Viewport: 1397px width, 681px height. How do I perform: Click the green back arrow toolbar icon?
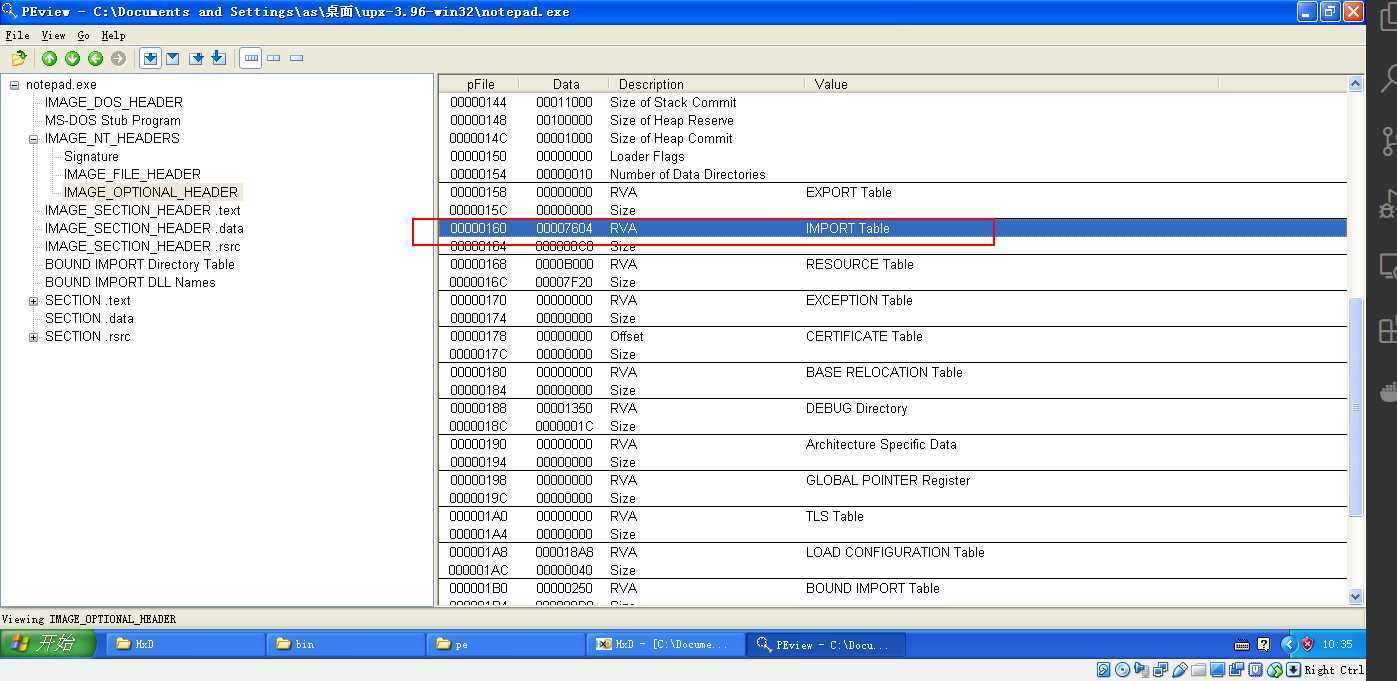point(95,58)
